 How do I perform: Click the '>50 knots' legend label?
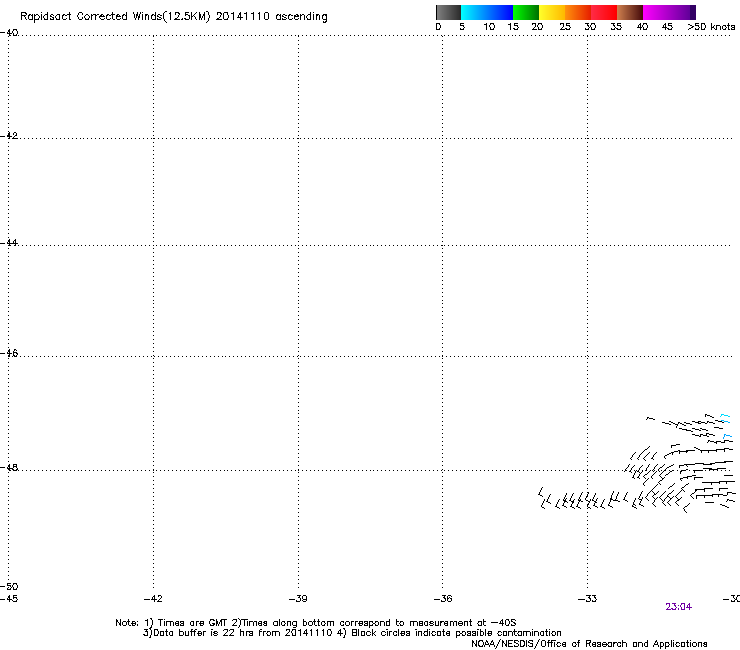711,27
